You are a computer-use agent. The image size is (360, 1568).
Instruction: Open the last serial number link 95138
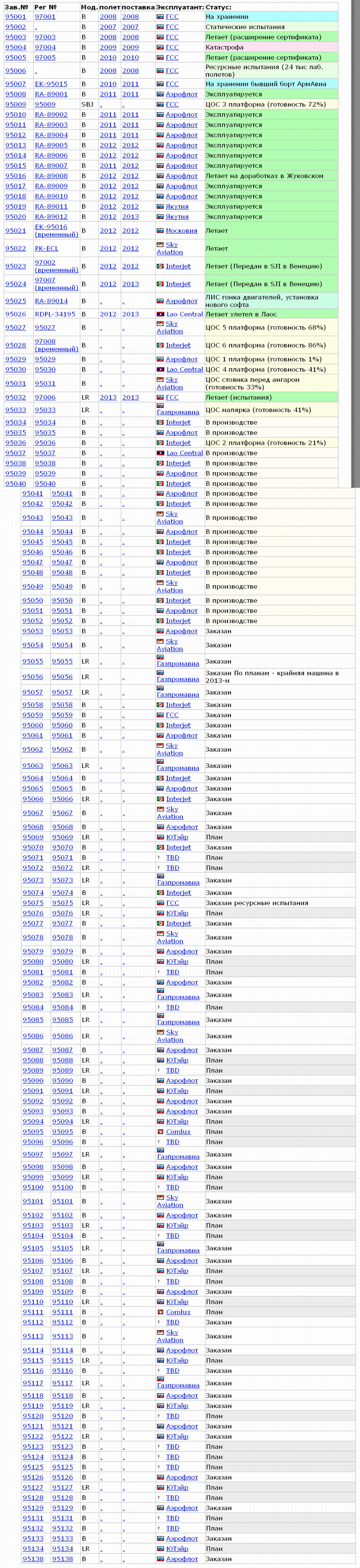[x=33, y=1559]
